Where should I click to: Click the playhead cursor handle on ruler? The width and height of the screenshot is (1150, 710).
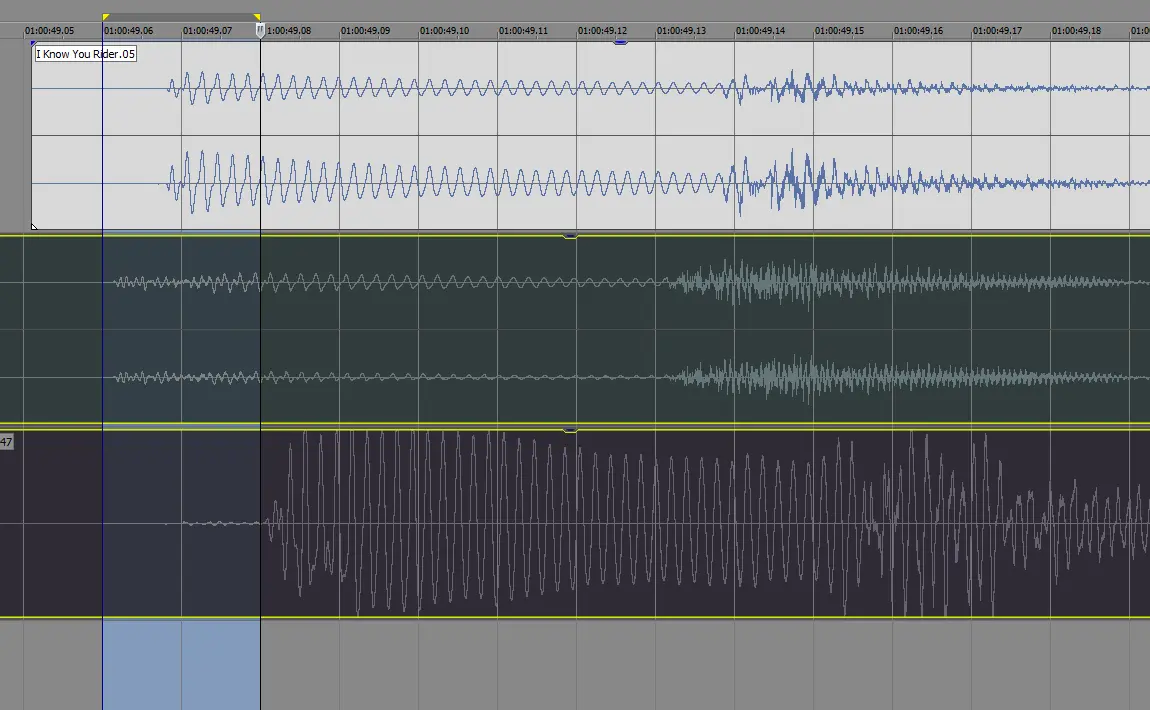pos(260,31)
